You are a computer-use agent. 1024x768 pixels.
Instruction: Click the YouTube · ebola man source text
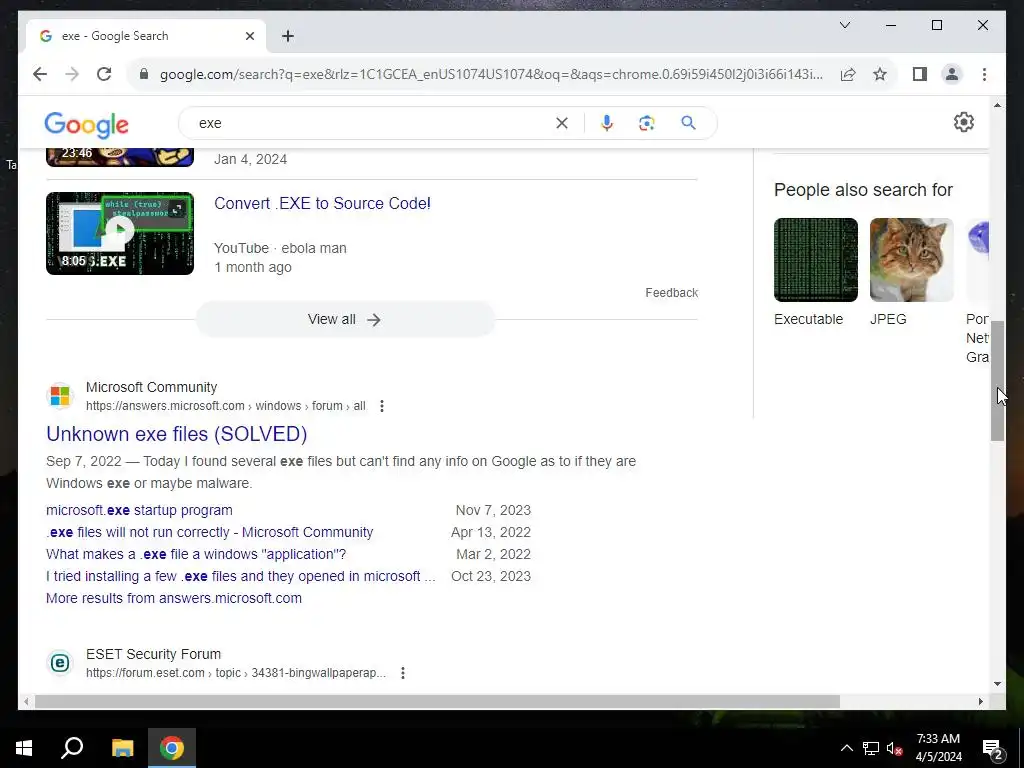tap(280, 248)
